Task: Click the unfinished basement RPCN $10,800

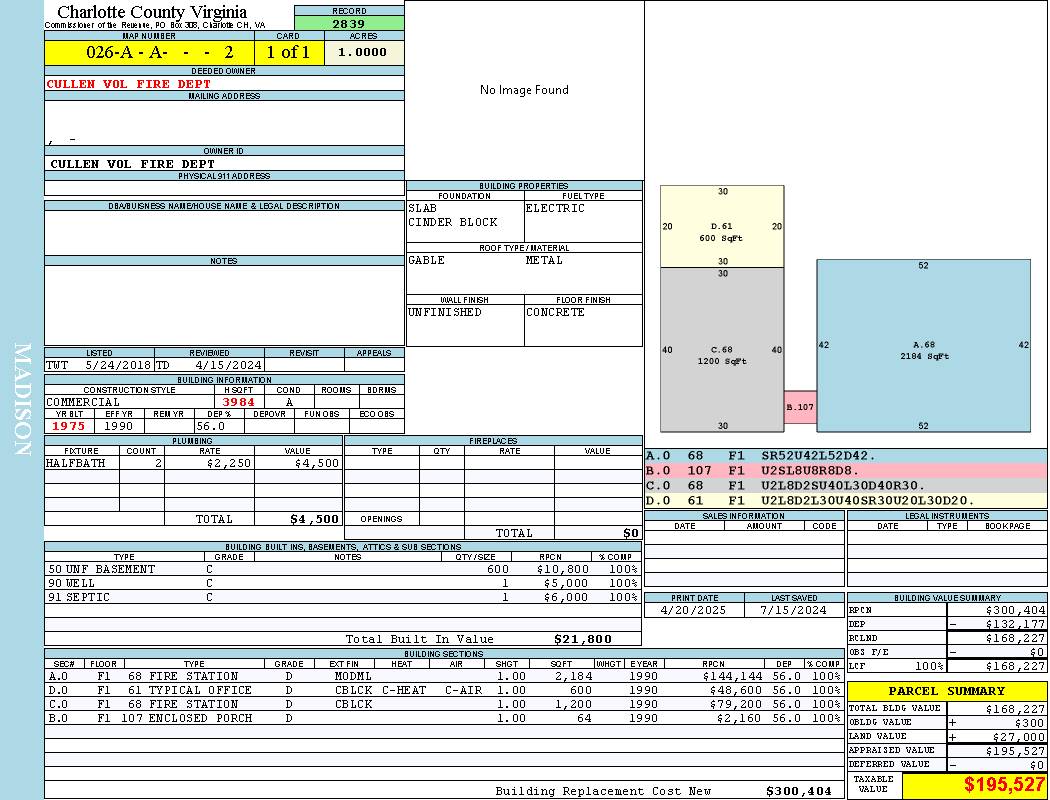Action: coord(562,569)
